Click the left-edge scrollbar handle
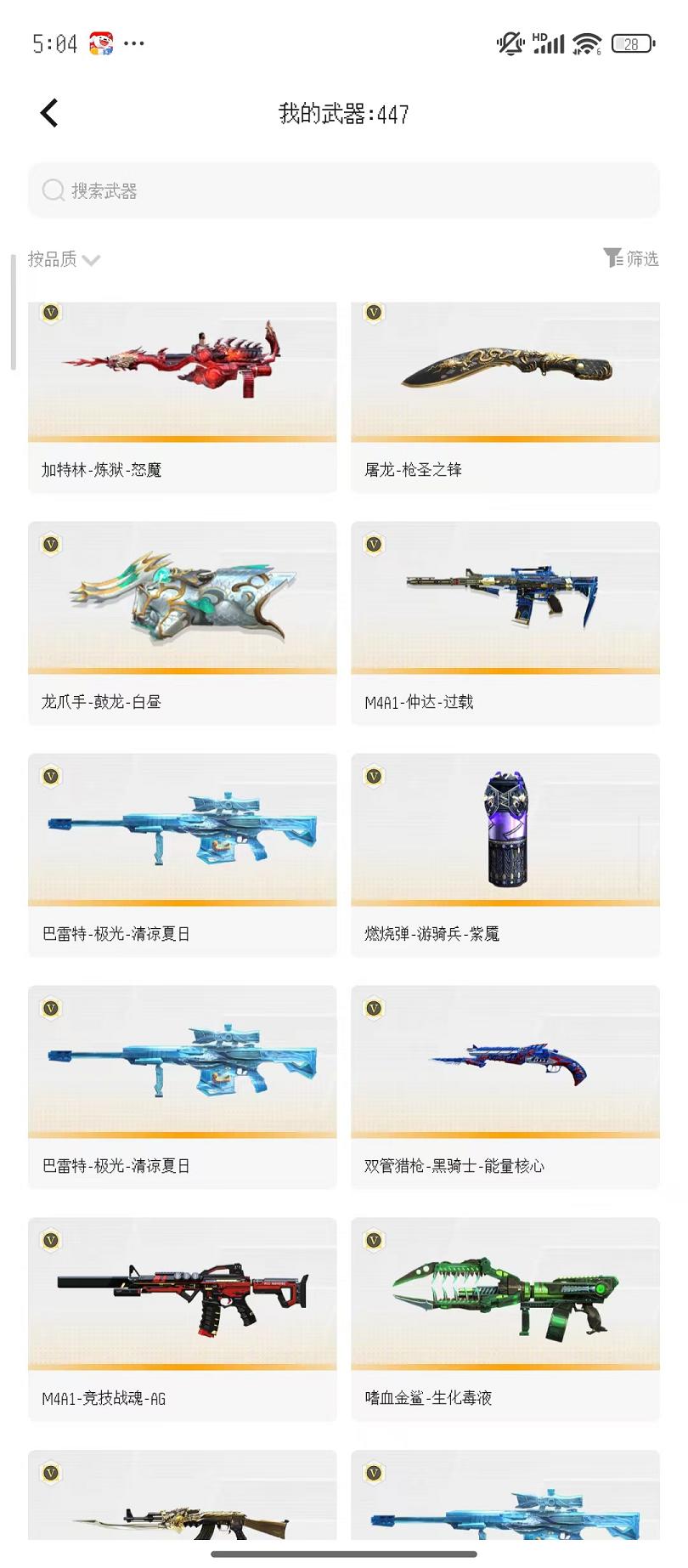Image resolution: width=688 pixels, height=1568 pixels. tap(13, 312)
